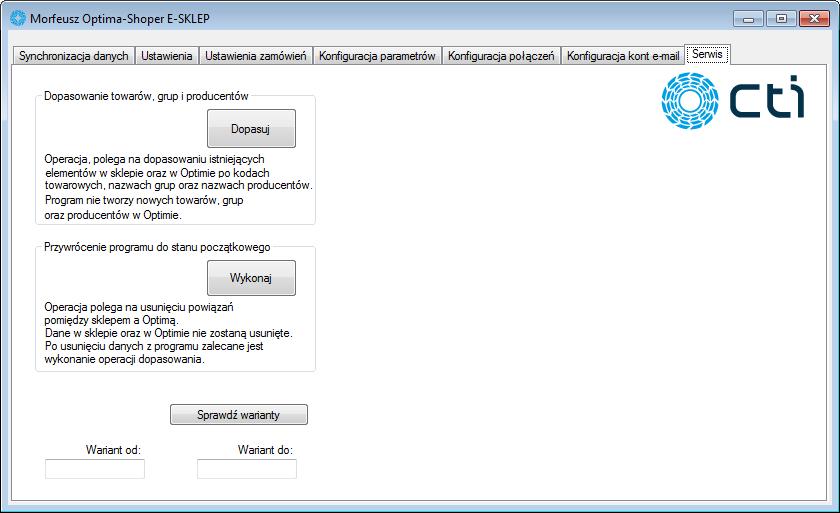
Task: Click the 'Wariant do:' label
Action: (x=265, y=450)
